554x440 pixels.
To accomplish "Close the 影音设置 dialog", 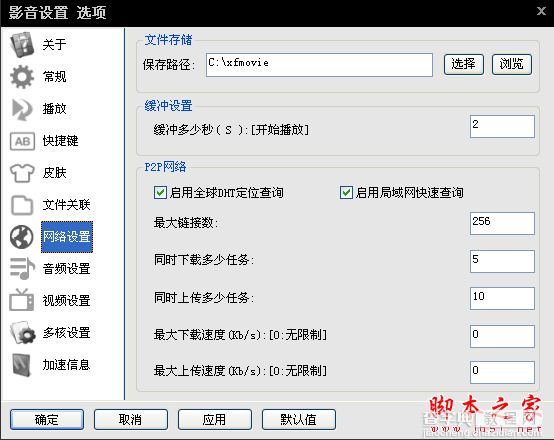I will pos(541,11).
